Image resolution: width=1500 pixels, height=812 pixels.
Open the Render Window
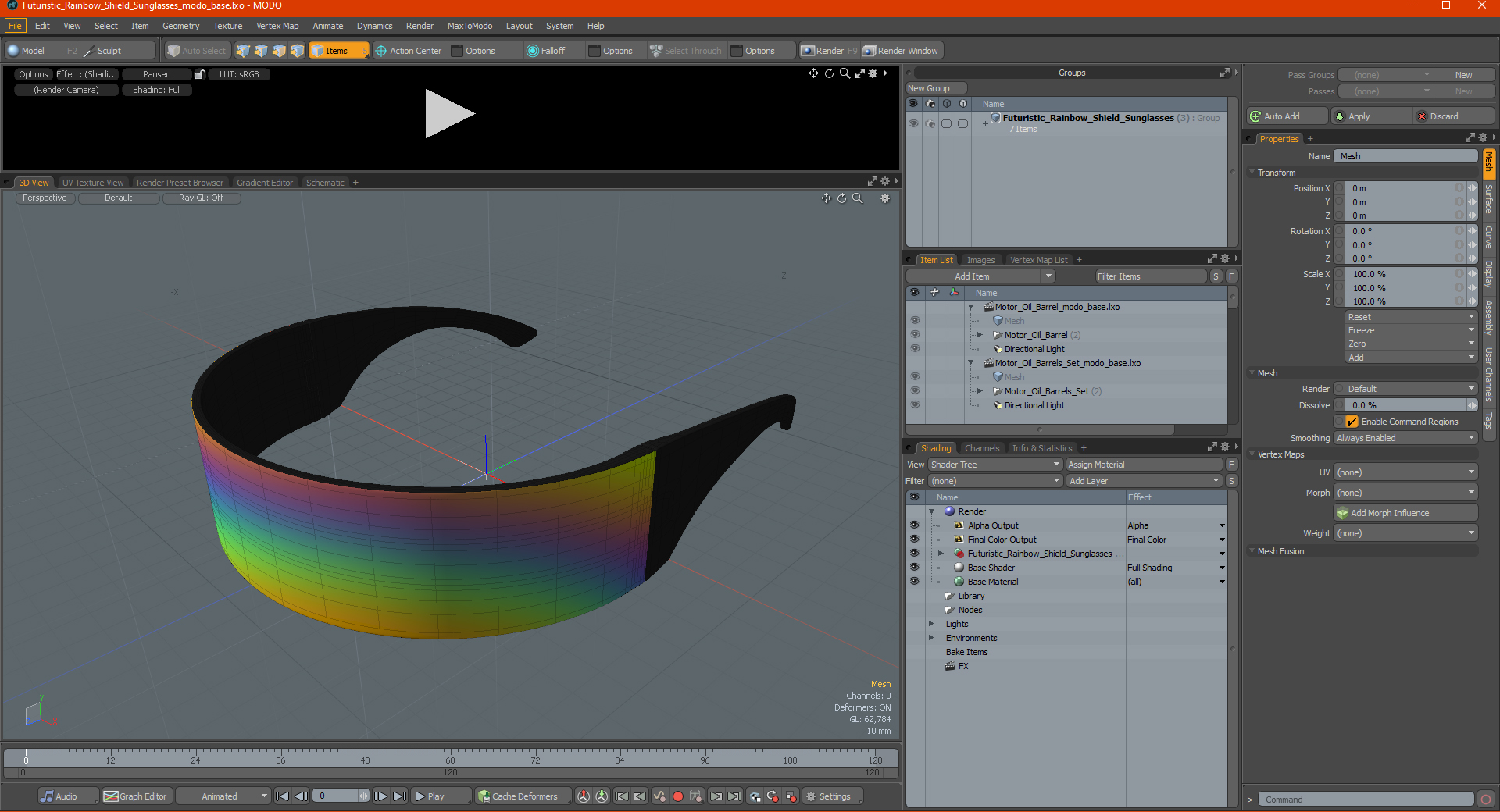(901, 51)
